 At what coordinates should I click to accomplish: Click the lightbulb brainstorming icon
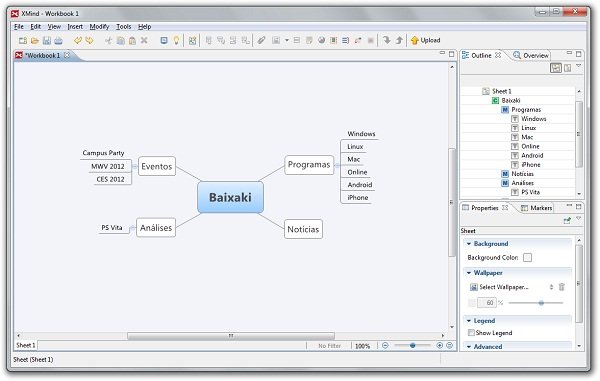[176, 40]
